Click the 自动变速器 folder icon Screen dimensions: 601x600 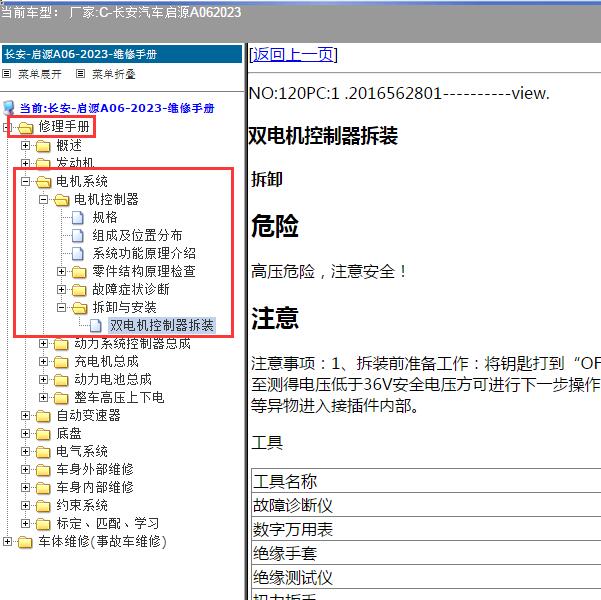[x=43, y=416]
